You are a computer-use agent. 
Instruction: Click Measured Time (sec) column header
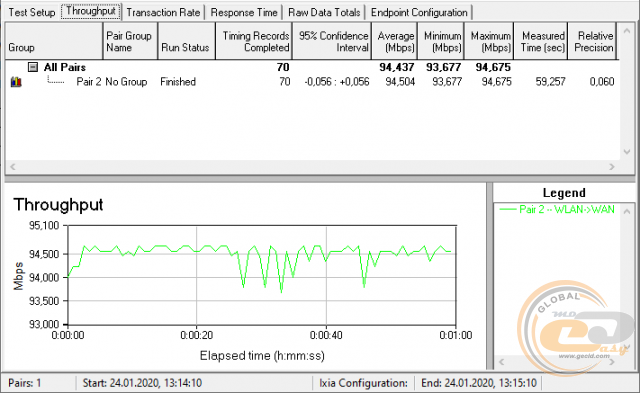click(540, 41)
